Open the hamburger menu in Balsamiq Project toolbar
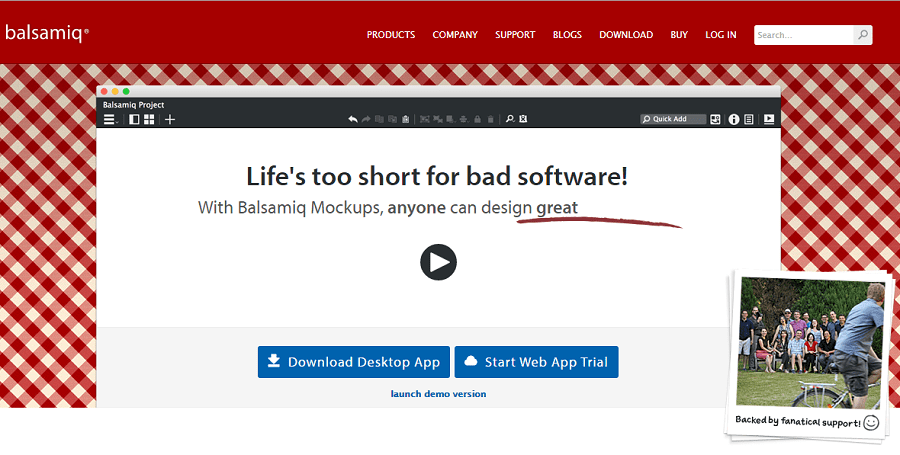 (x=110, y=119)
